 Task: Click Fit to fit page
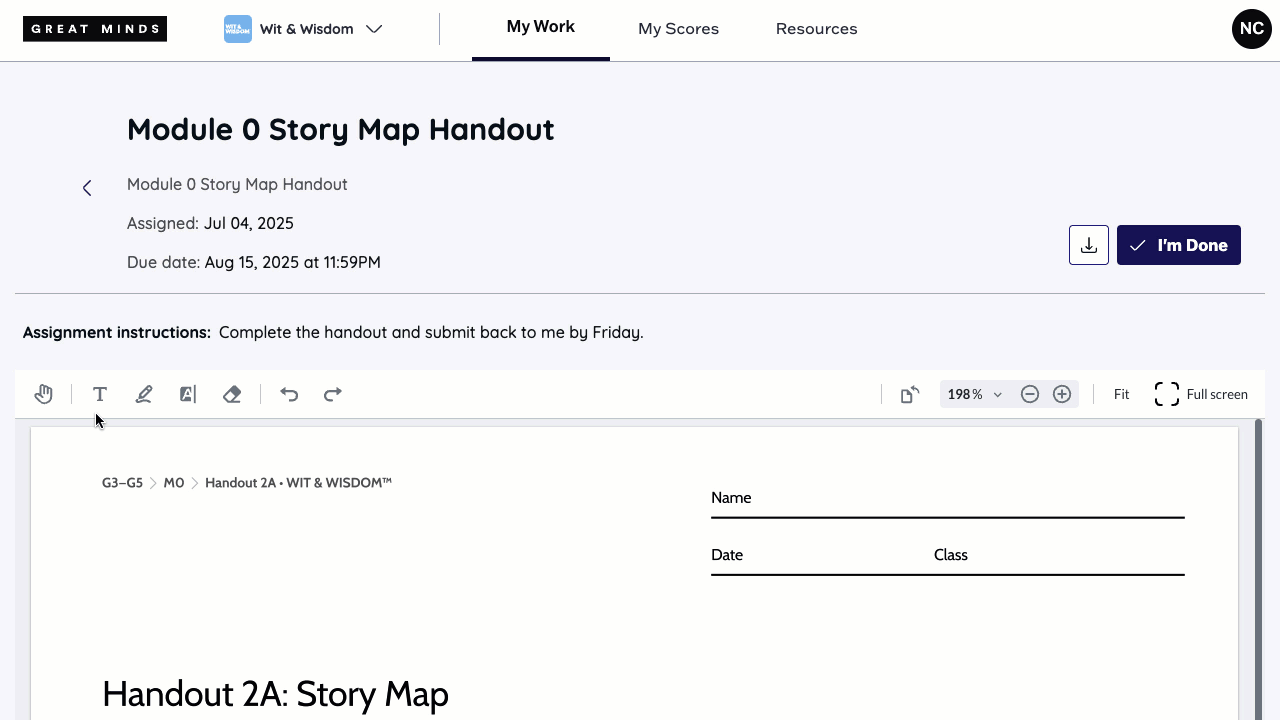[x=1121, y=395]
